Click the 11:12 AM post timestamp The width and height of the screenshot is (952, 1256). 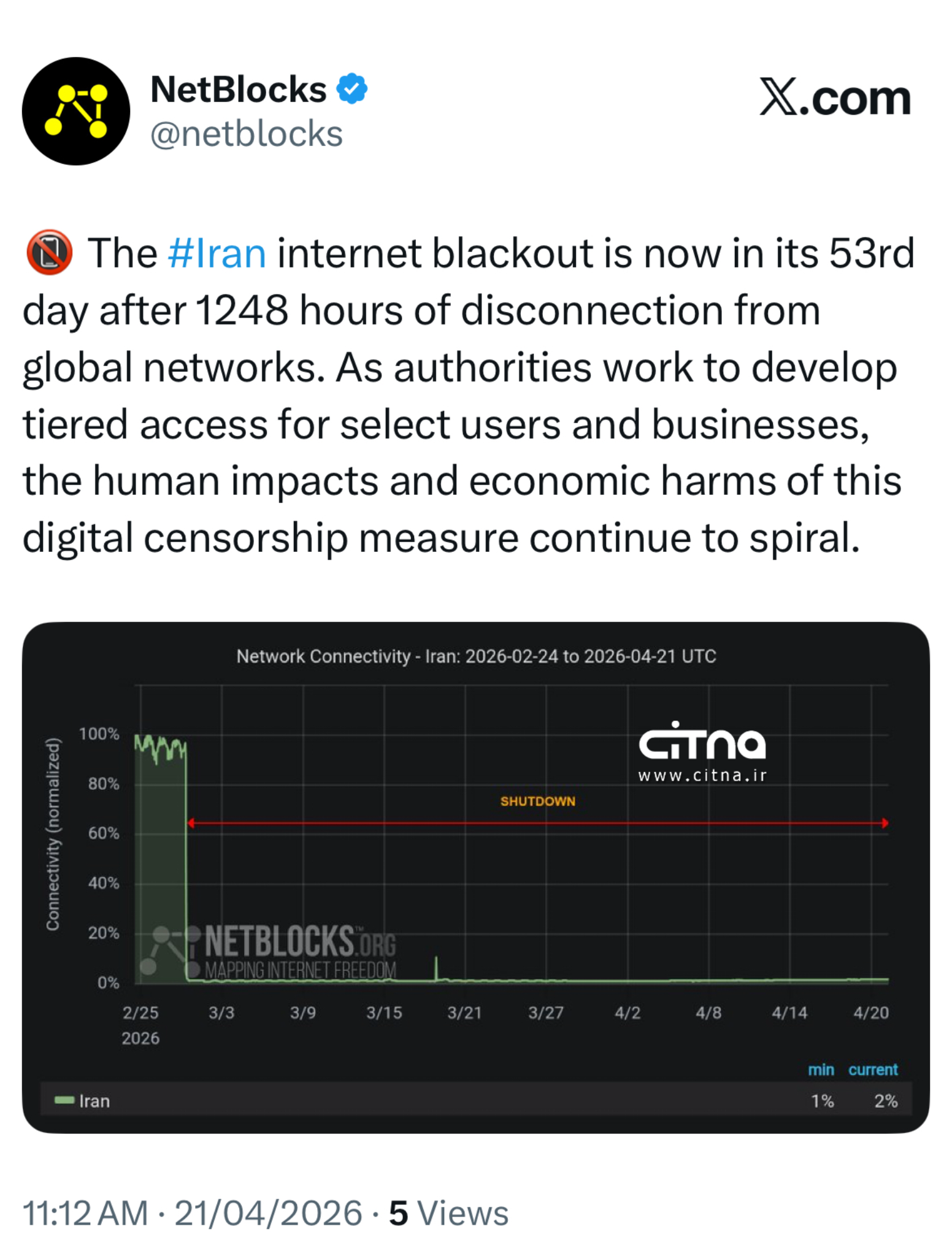85,1213
